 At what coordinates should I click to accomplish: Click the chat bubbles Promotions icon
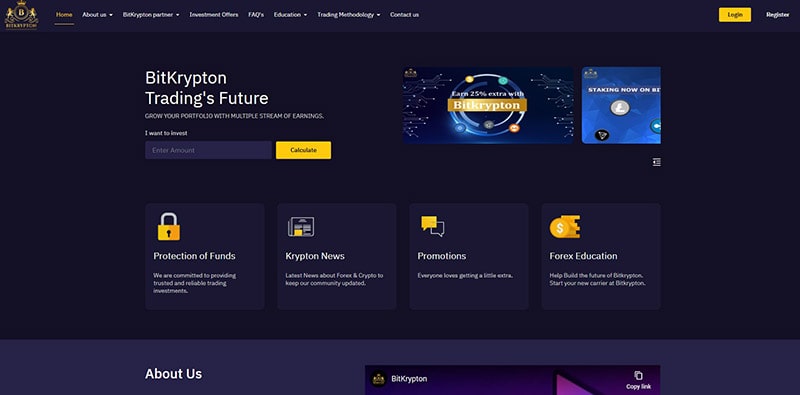pos(433,226)
